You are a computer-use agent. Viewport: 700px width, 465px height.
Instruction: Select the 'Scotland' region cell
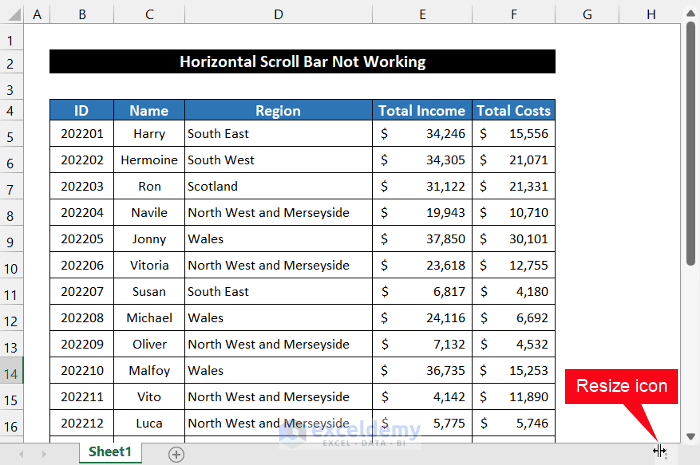[278, 186]
